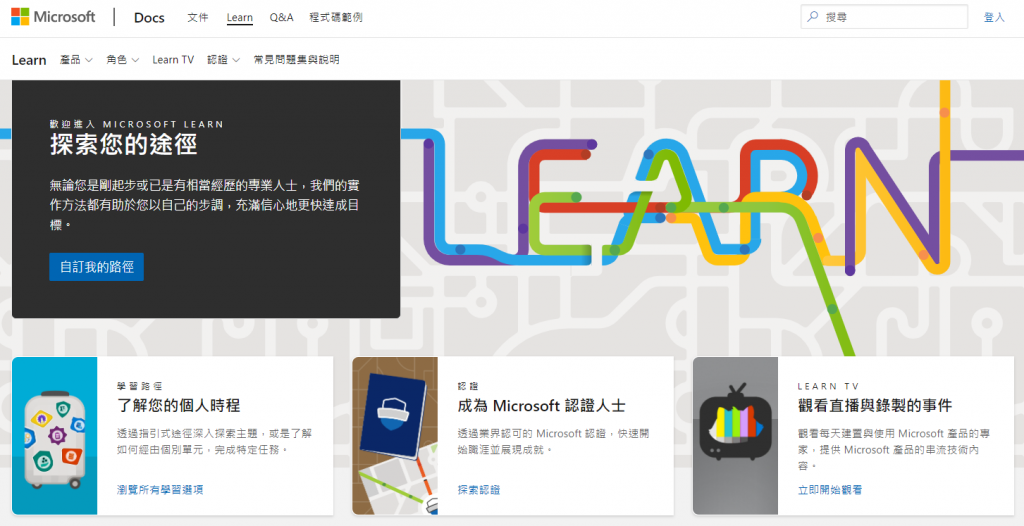Viewport: 1024px width, 526px height.
Task: Expand the 產品 dropdown
Action: click(x=76, y=59)
